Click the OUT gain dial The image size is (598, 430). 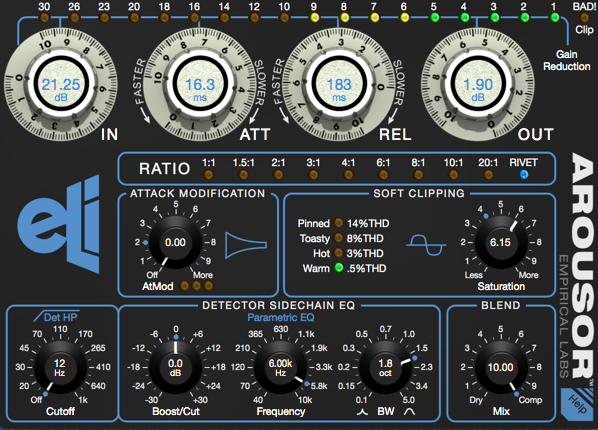tap(478, 84)
